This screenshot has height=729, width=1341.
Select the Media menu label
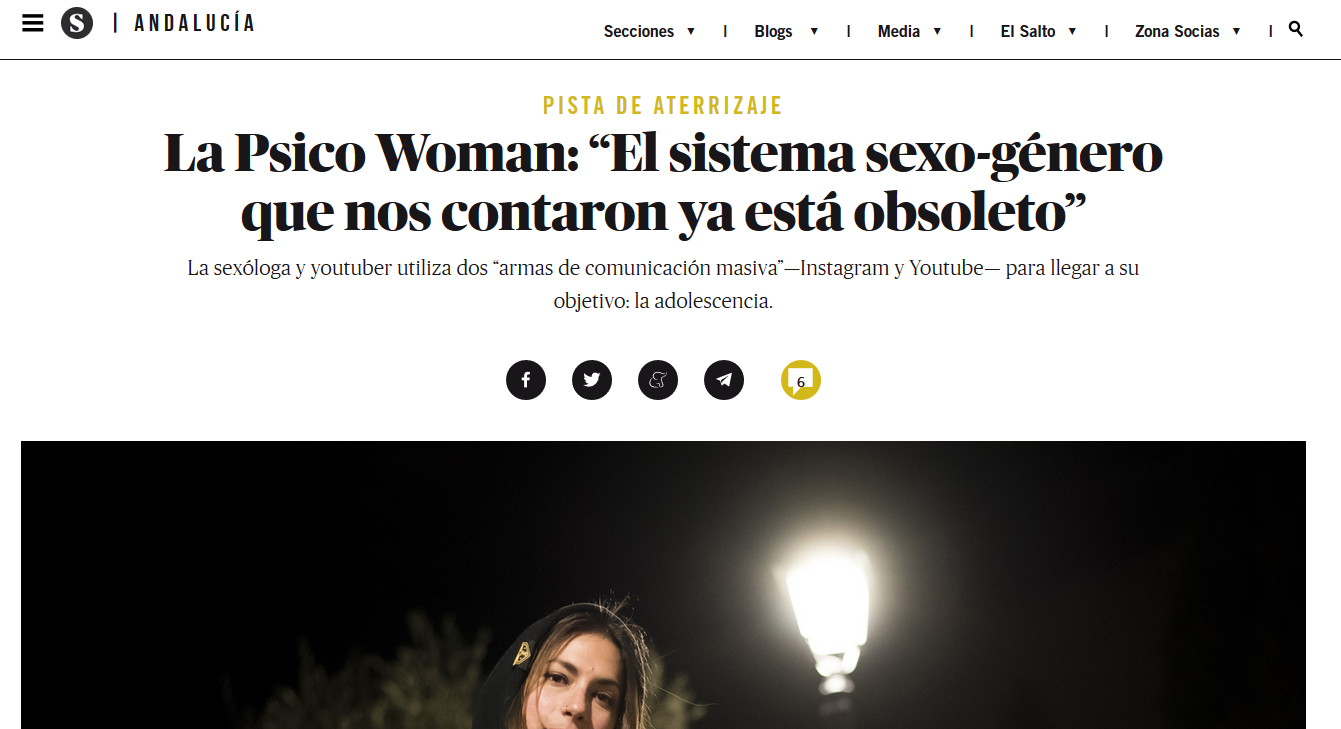899,31
